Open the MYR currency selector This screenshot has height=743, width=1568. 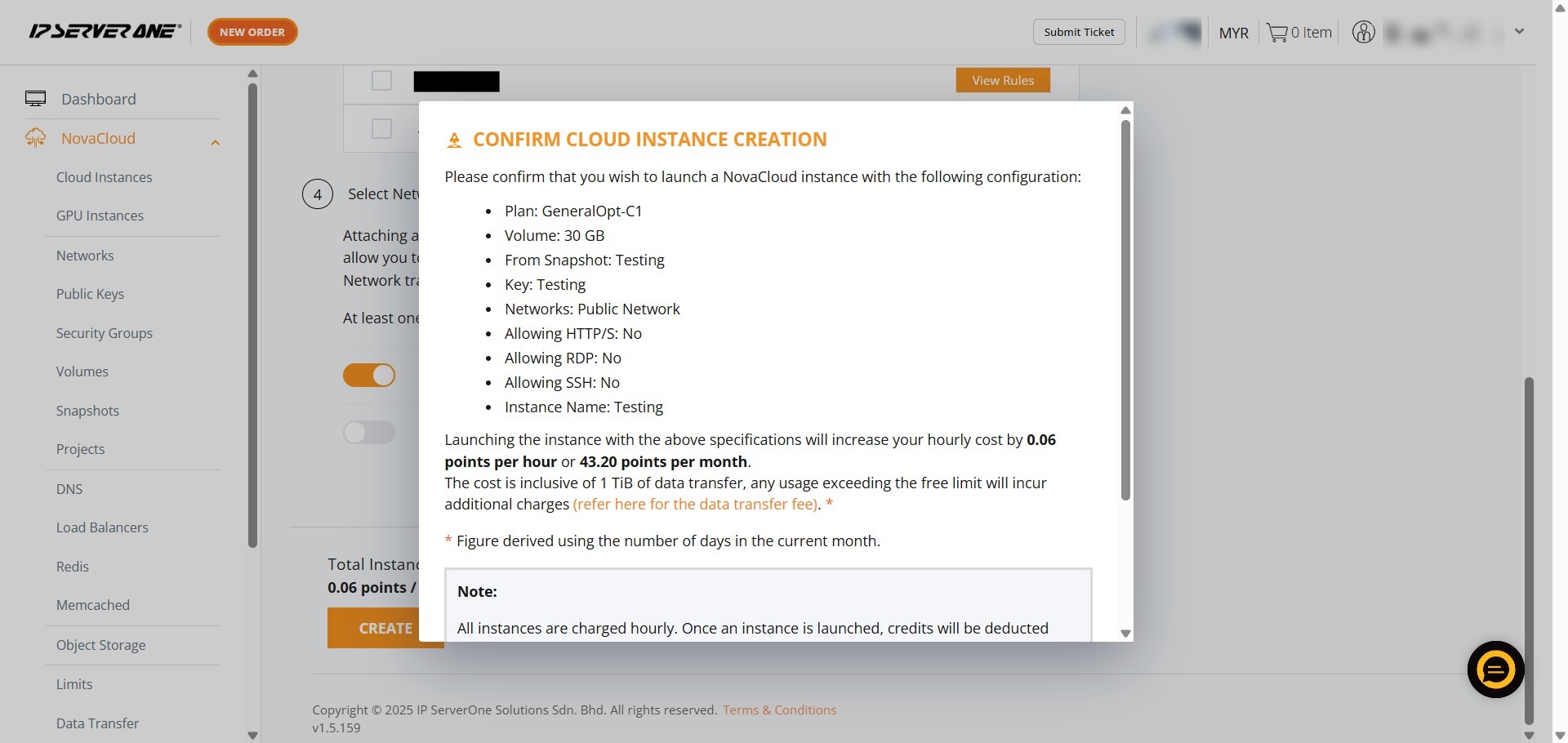(x=1233, y=33)
